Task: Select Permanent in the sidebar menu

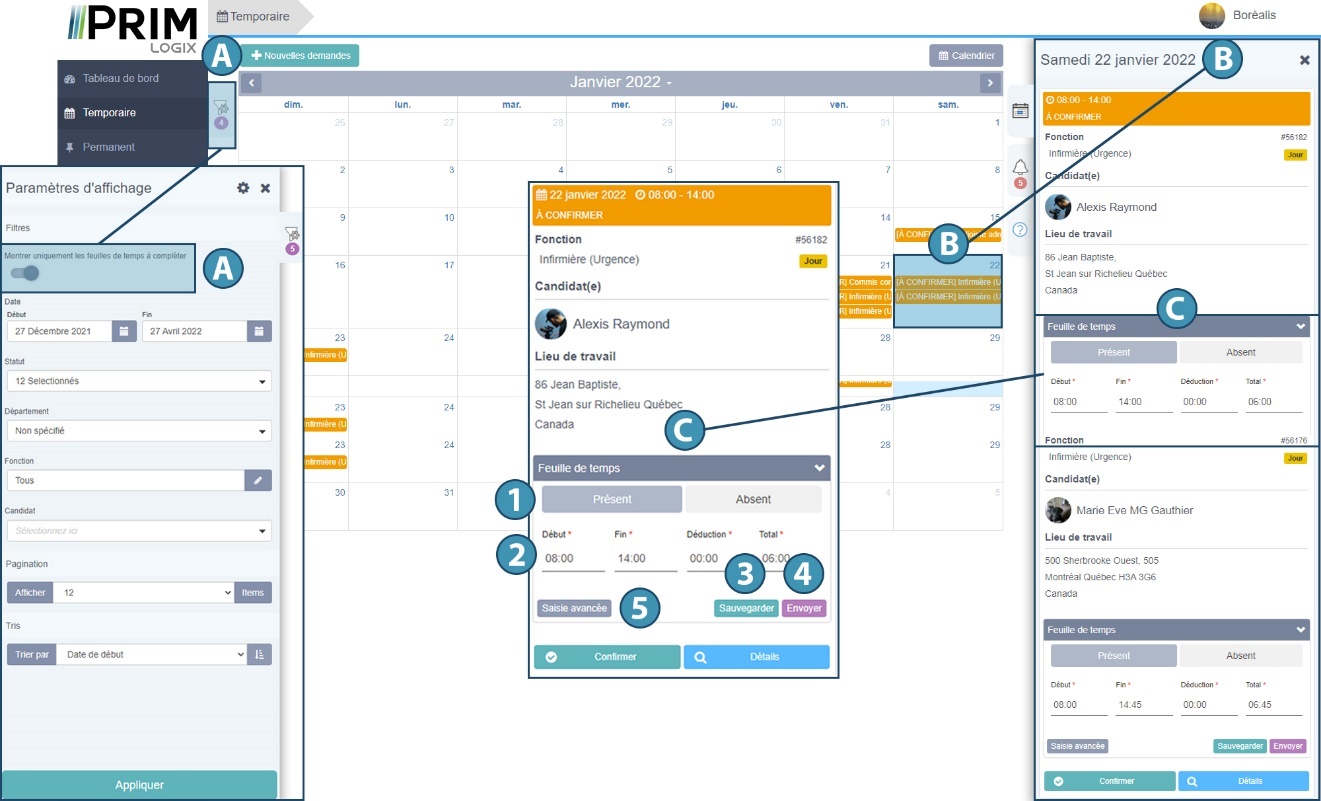Action: pos(108,147)
